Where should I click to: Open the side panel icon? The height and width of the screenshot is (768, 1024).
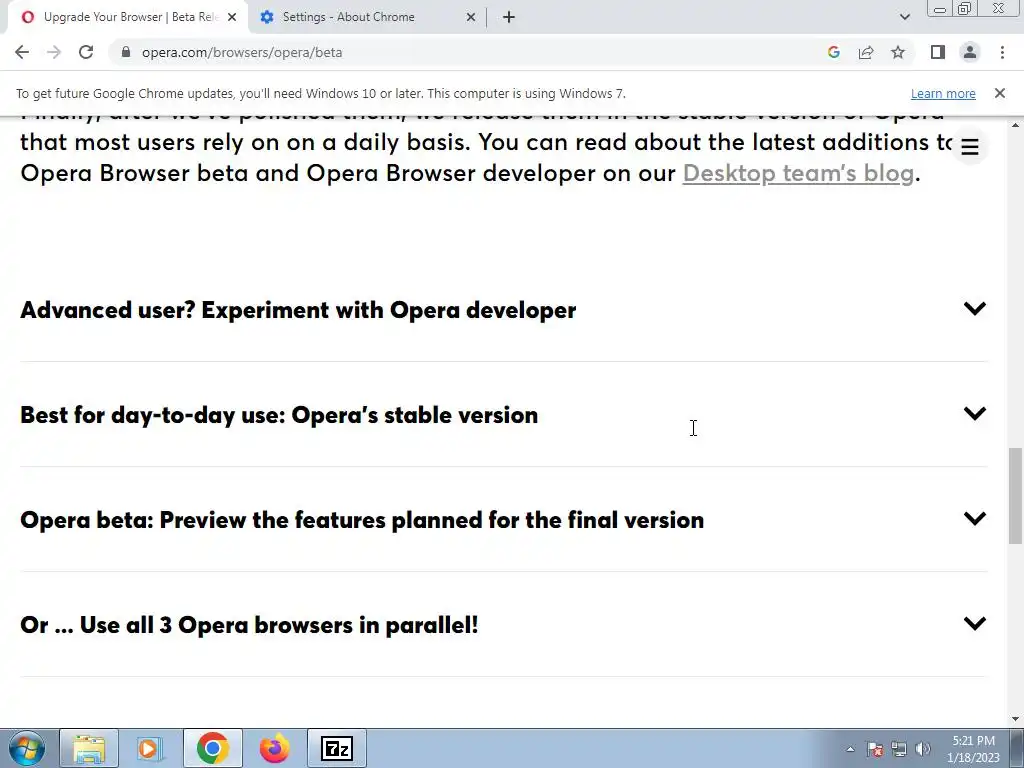[x=938, y=52]
